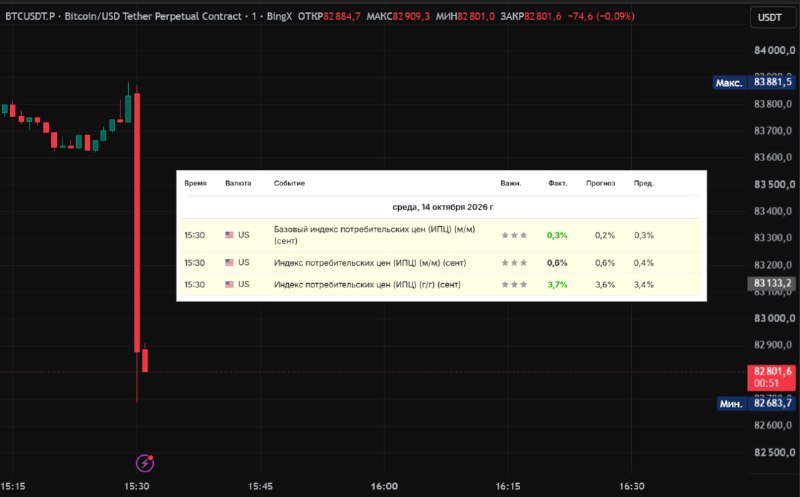Screen dimensions: 800x497
Task: Click the US flag in the ИПЦ (г/г) row
Action: click(230, 284)
